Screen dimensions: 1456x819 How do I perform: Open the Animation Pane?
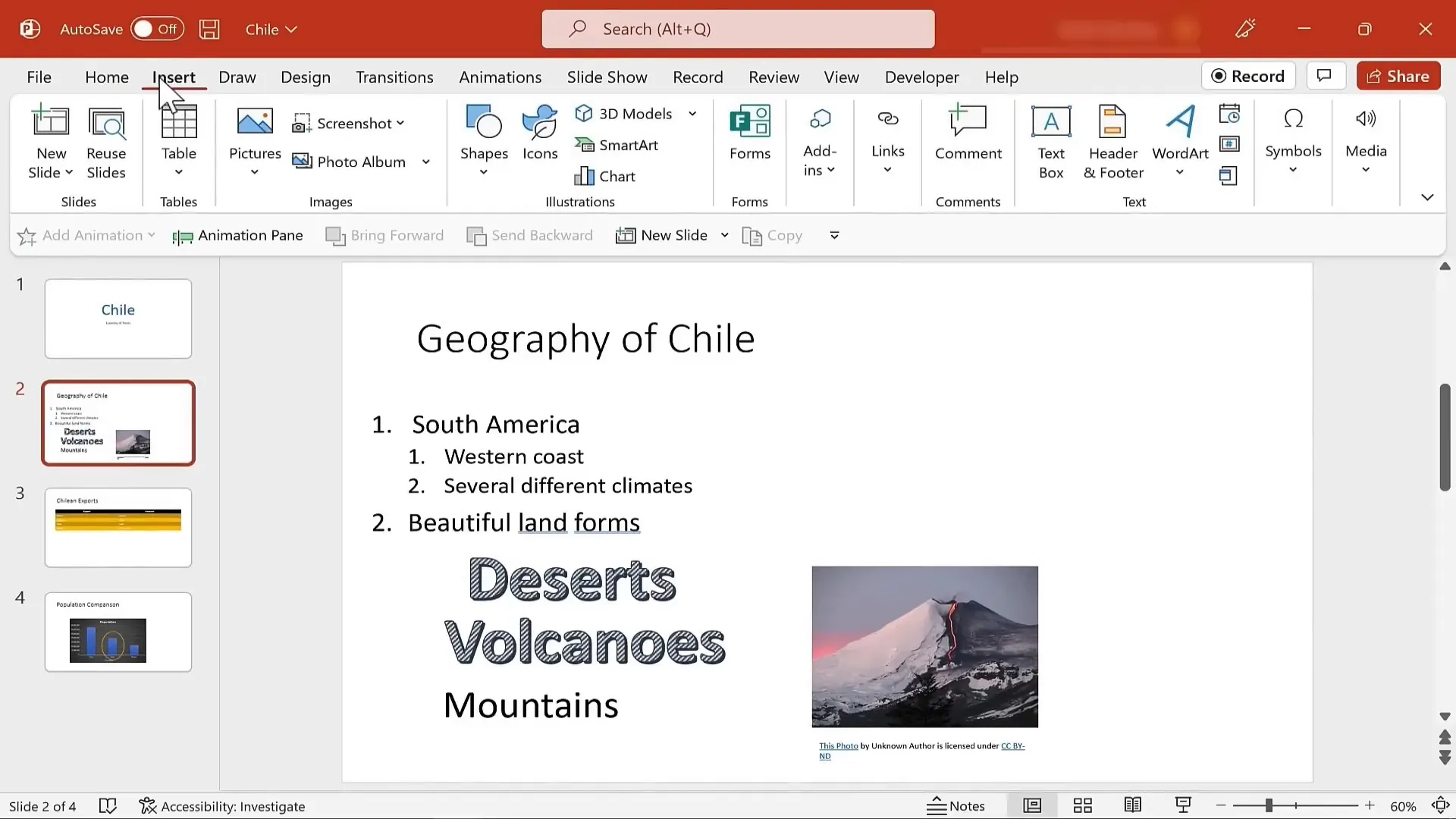tap(237, 235)
